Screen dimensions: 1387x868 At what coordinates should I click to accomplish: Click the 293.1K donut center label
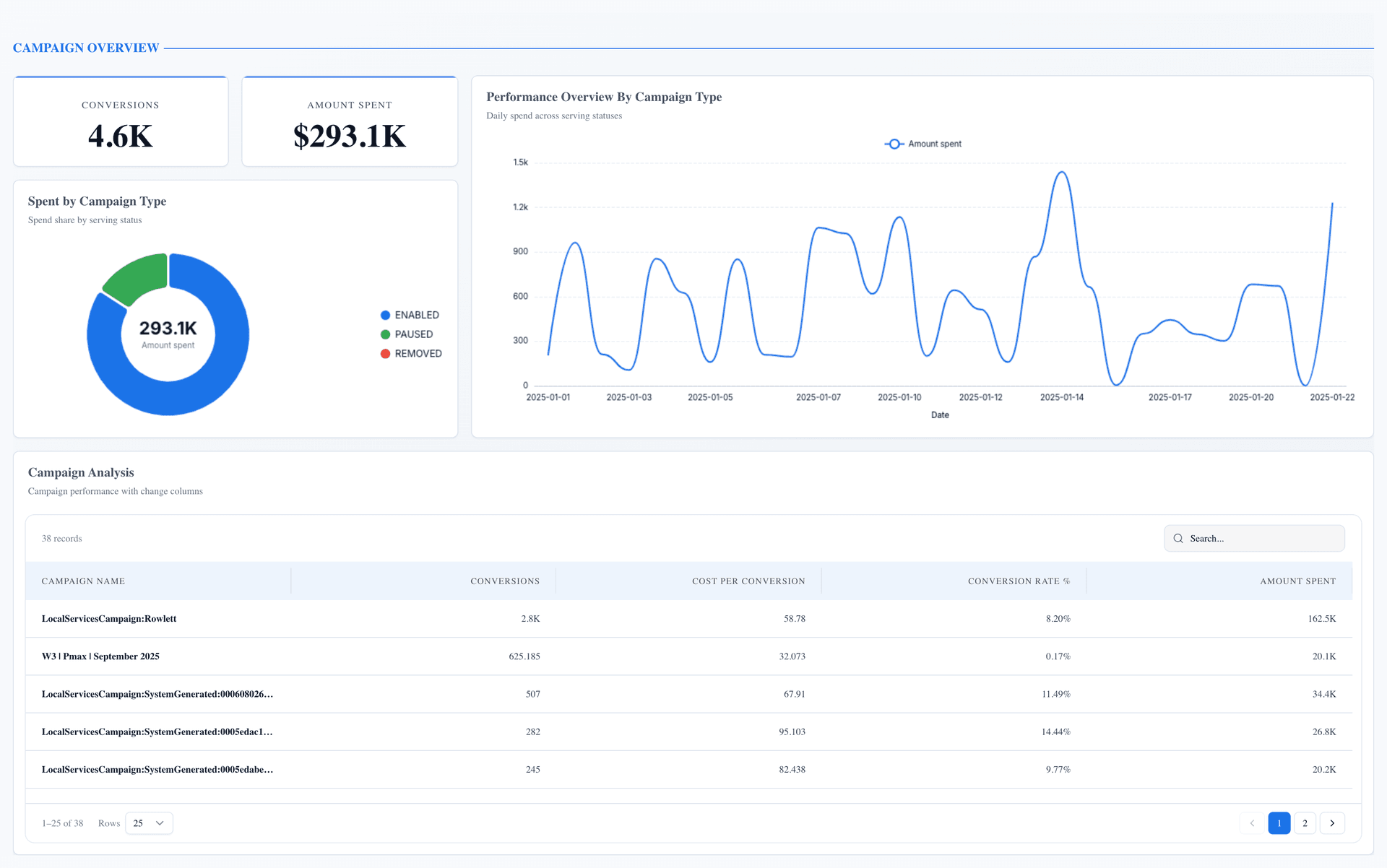168,329
